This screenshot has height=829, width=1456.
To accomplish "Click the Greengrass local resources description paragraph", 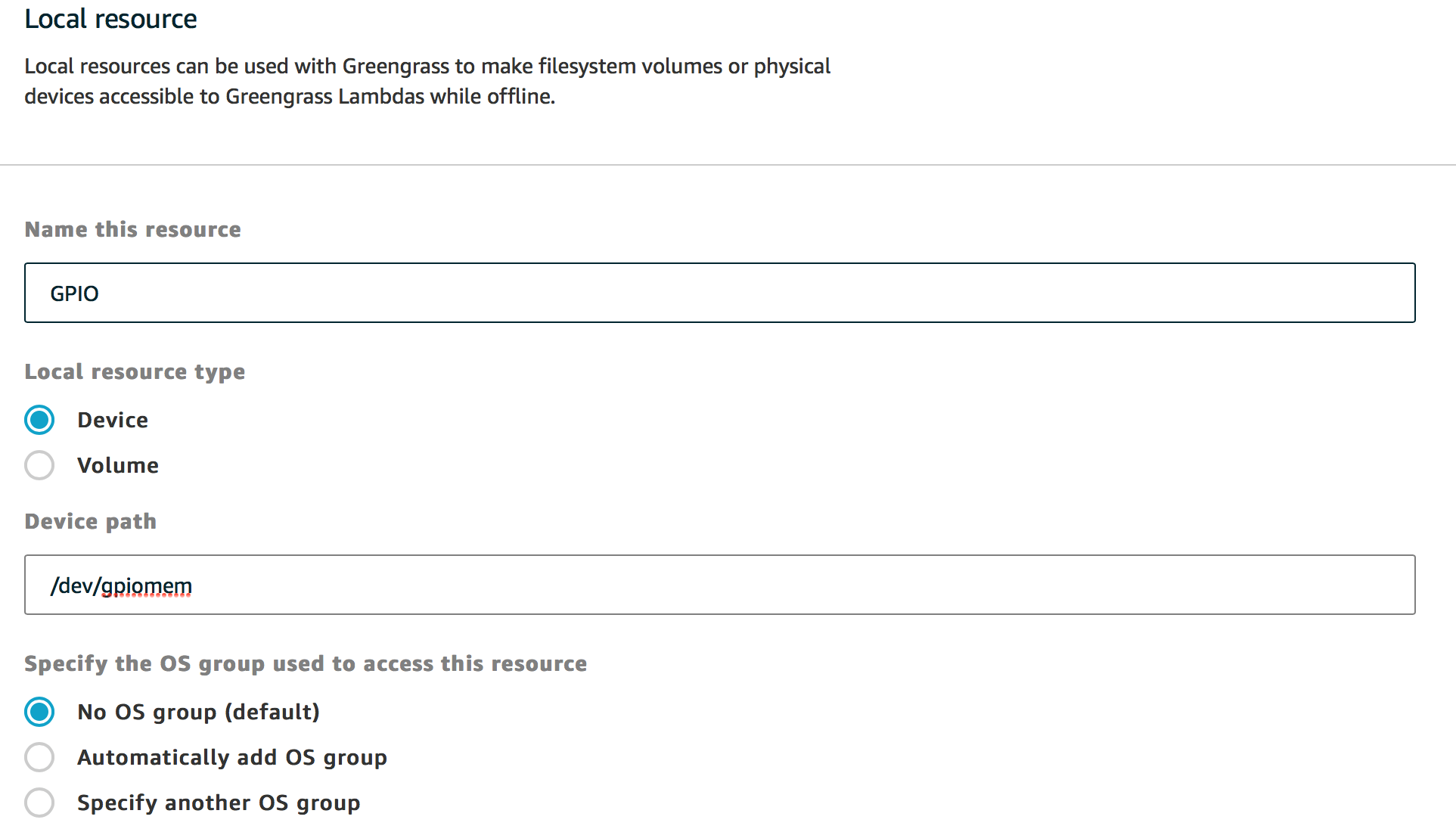I will click(427, 81).
